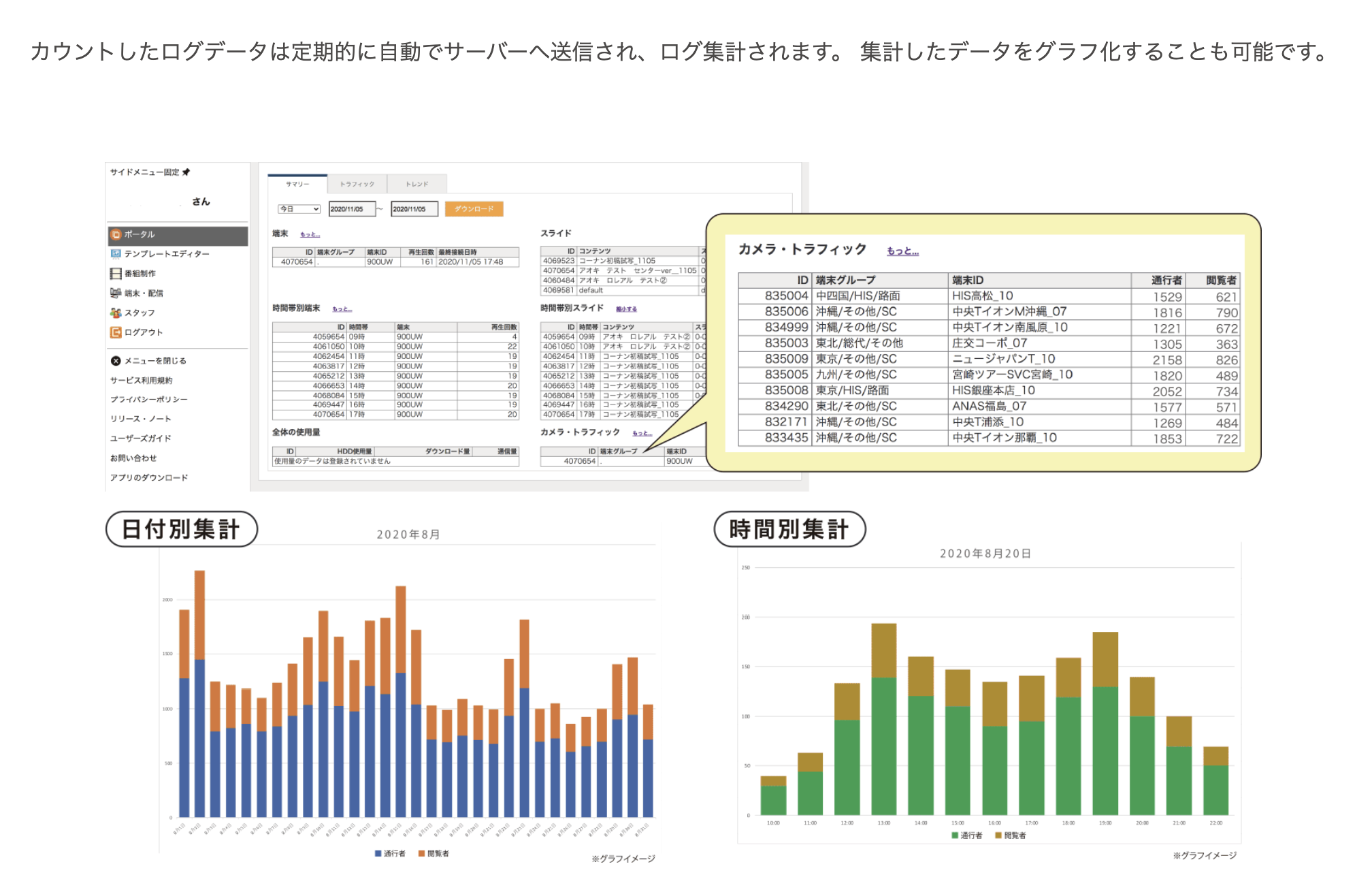Click the メニューを閉じる X icon
1372x892 pixels.
pos(116,361)
